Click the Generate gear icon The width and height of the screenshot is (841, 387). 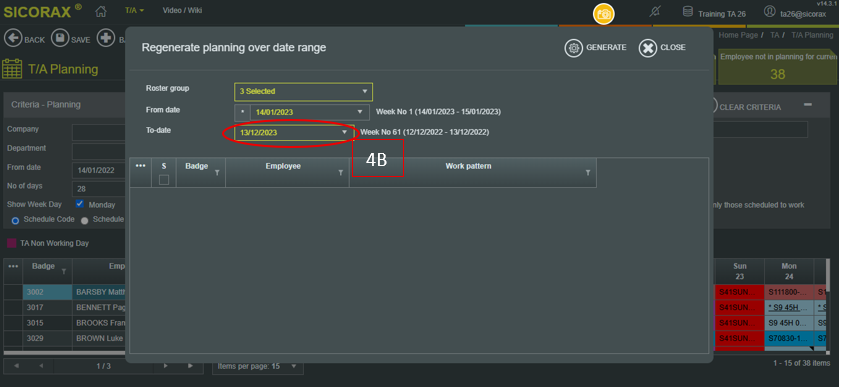coord(573,48)
